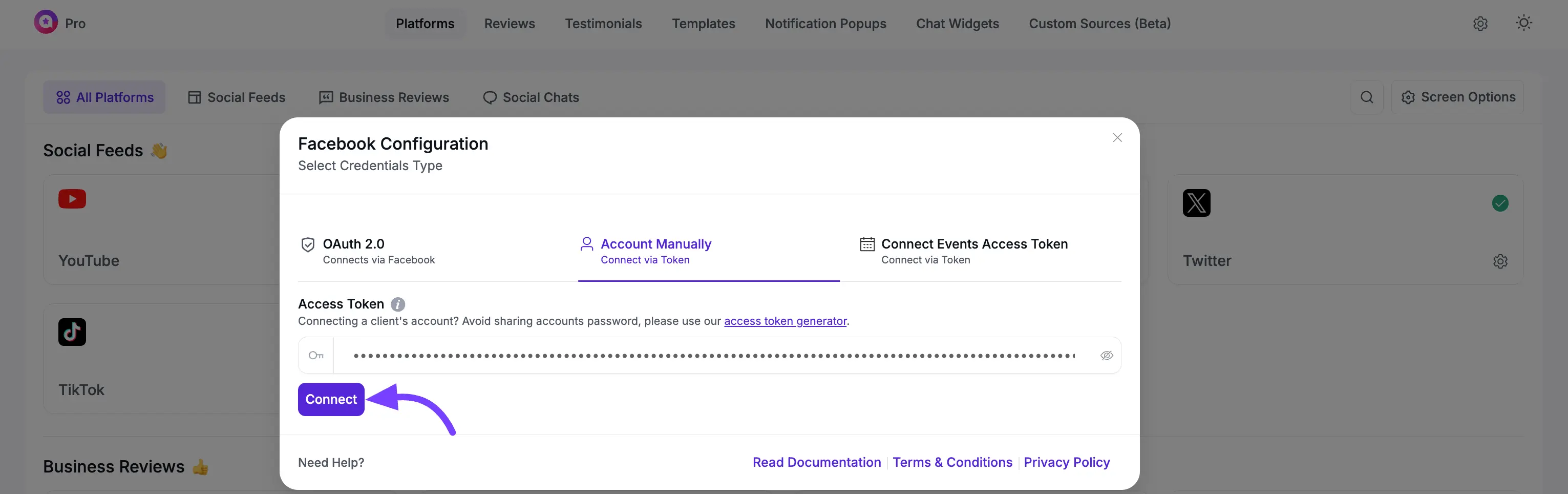This screenshot has width=1568, height=494.
Task: Switch to the Business Reviews filter tab
Action: [x=384, y=97]
